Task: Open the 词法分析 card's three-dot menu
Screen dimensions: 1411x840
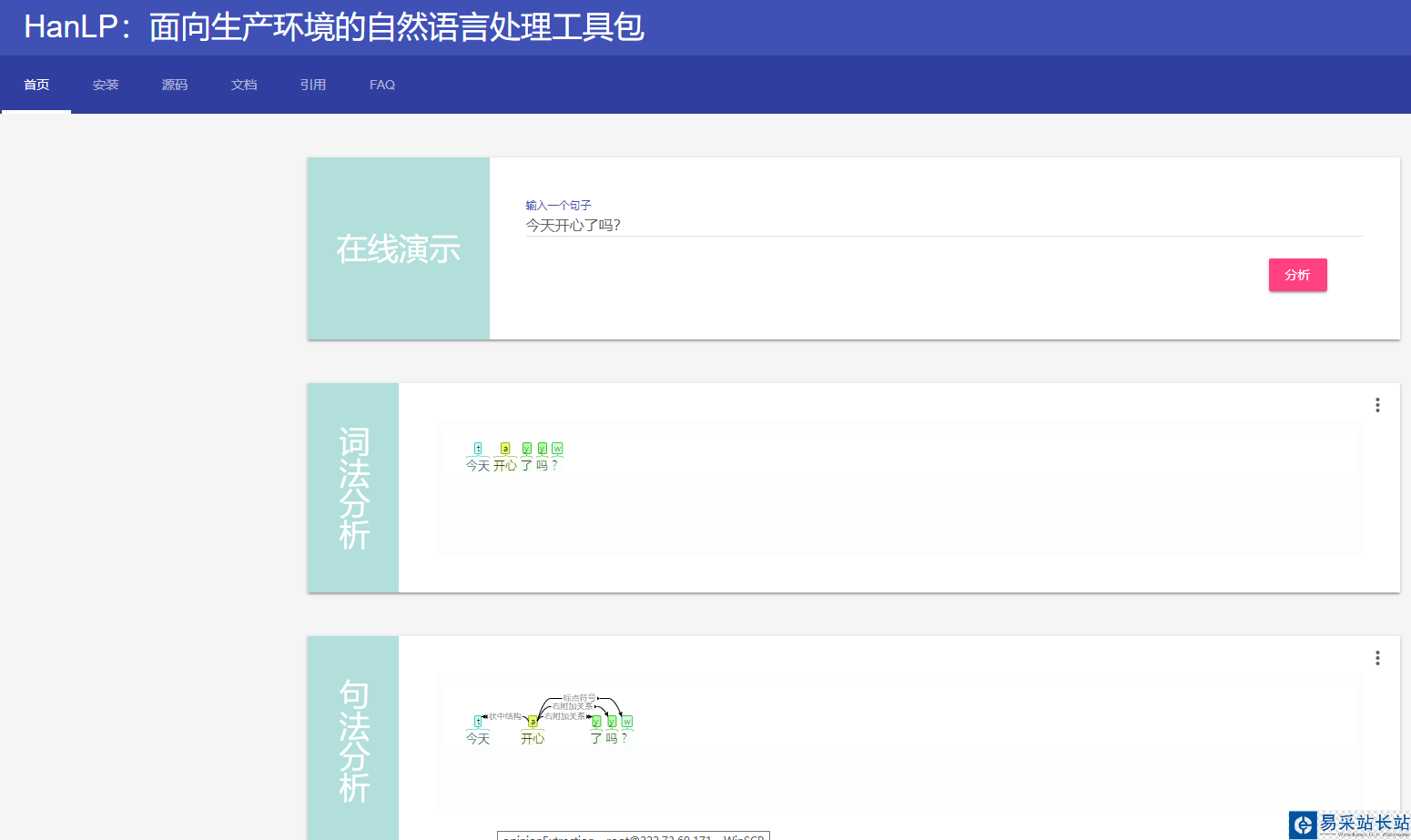Action: coord(1377,405)
